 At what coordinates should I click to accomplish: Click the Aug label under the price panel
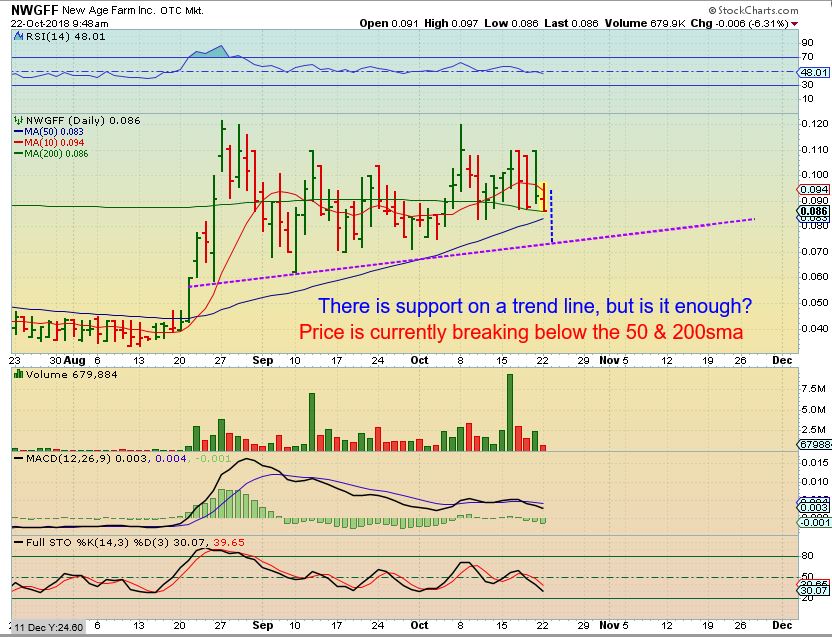coord(74,360)
